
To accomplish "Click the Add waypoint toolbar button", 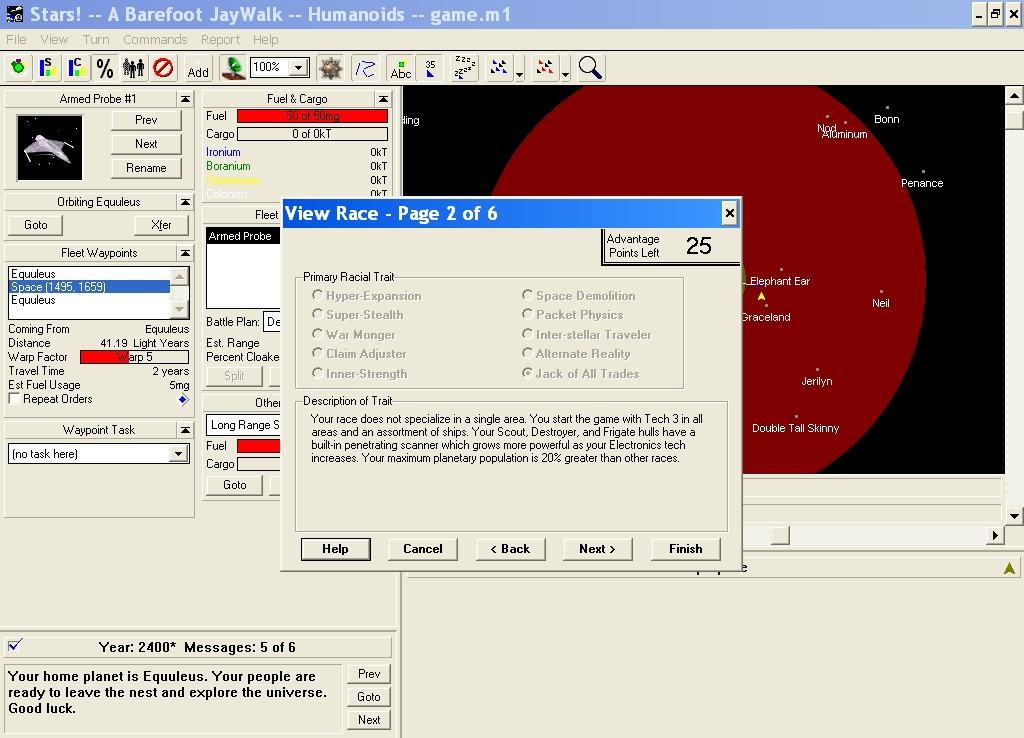I will point(198,68).
